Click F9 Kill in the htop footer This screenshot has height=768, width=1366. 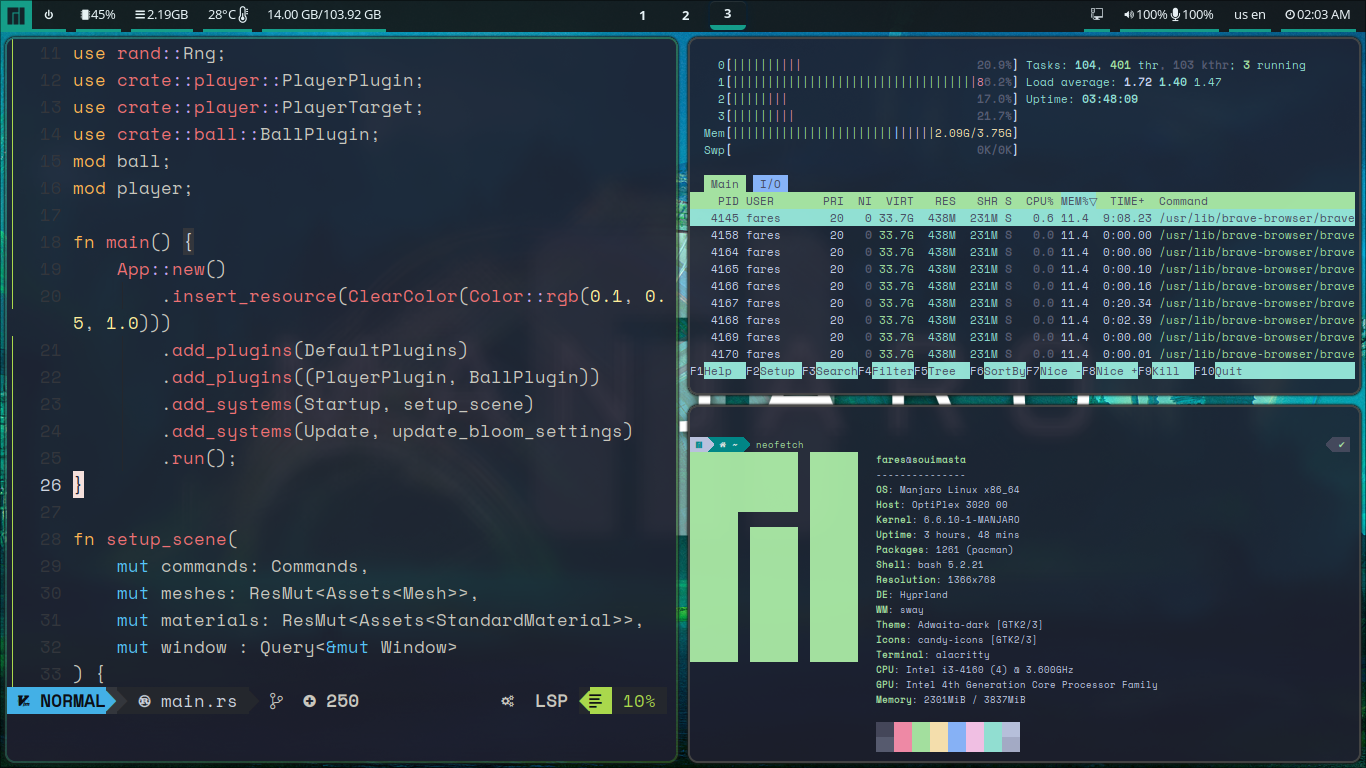[1165, 371]
